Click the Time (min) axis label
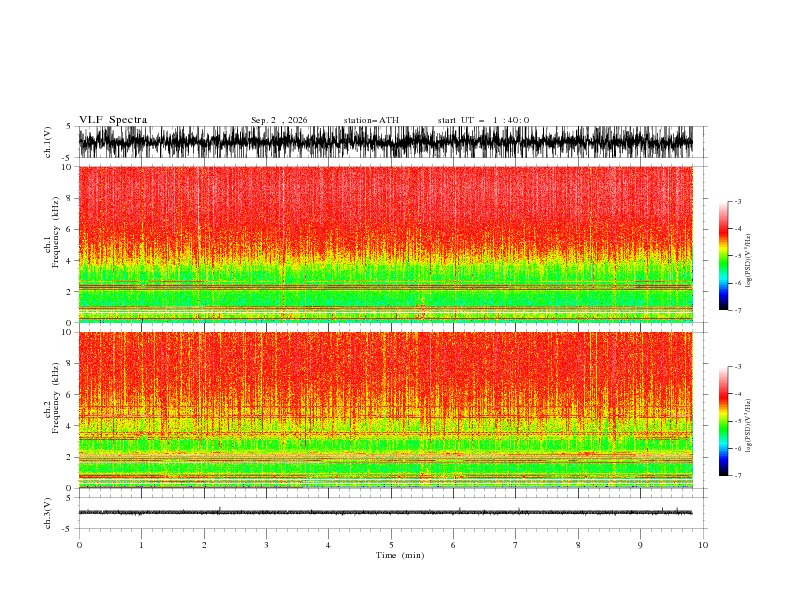This screenshot has width=792, height=612. pos(400,555)
